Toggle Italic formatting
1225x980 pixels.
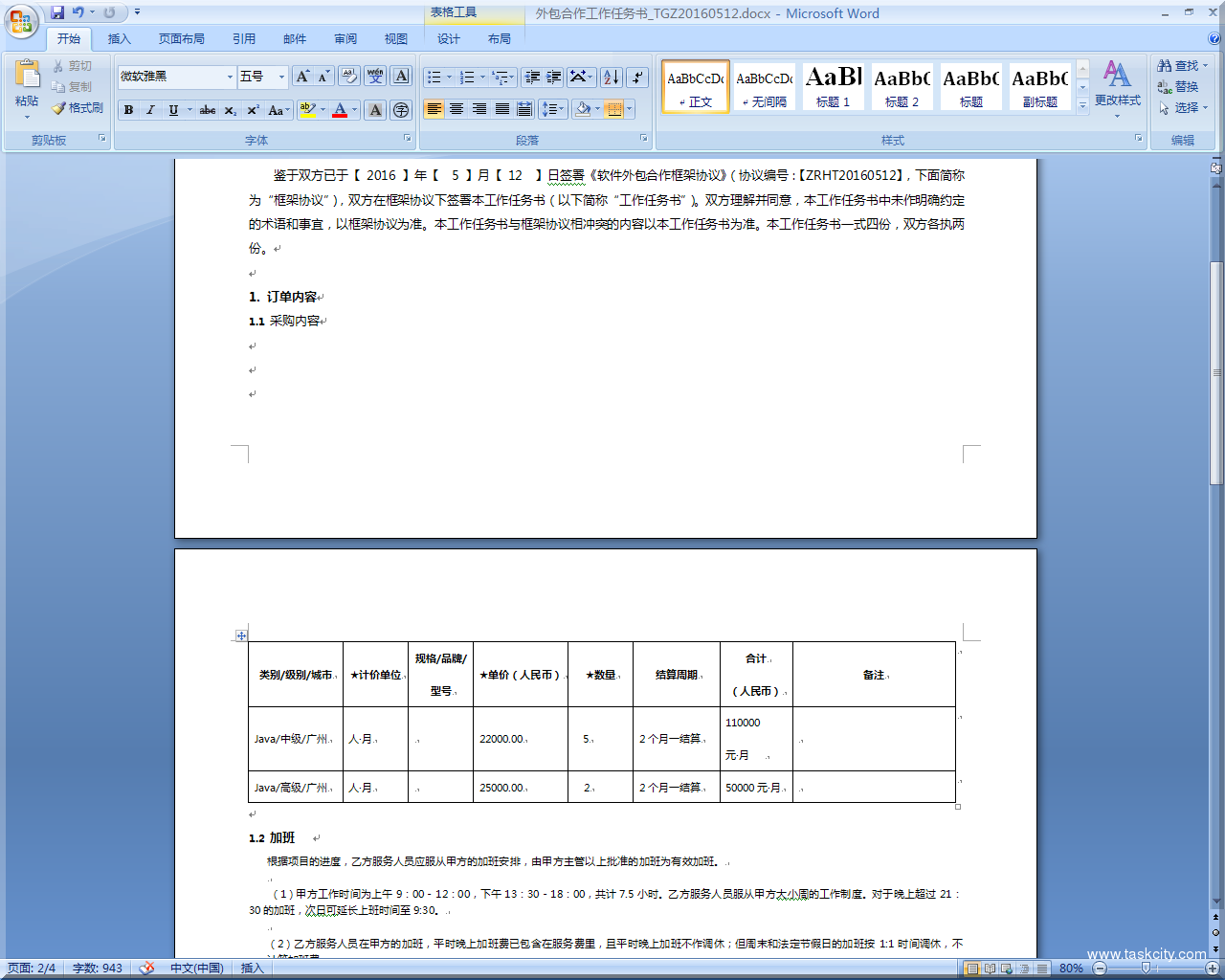click(x=150, y=110)
